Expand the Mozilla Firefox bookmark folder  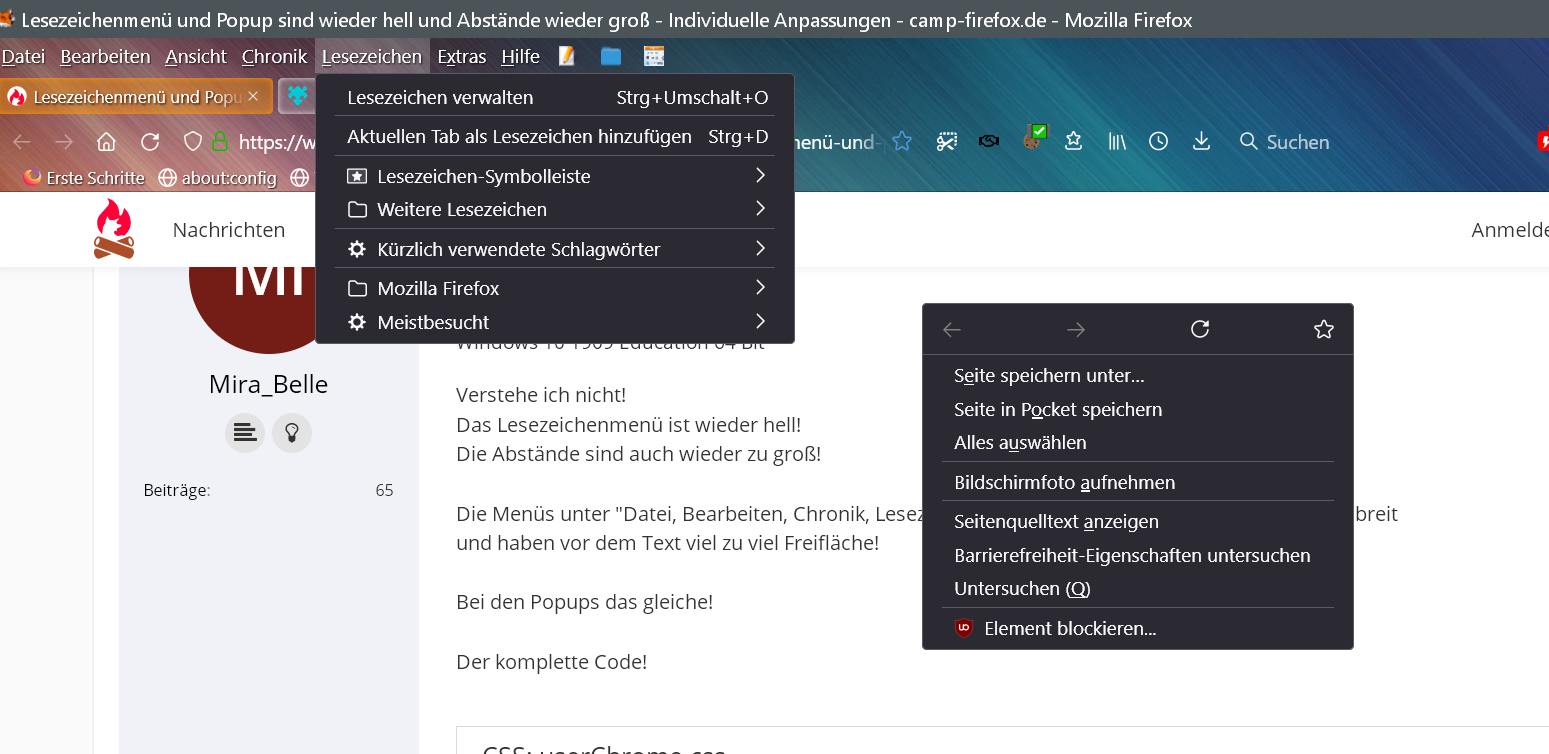(555, 288)
